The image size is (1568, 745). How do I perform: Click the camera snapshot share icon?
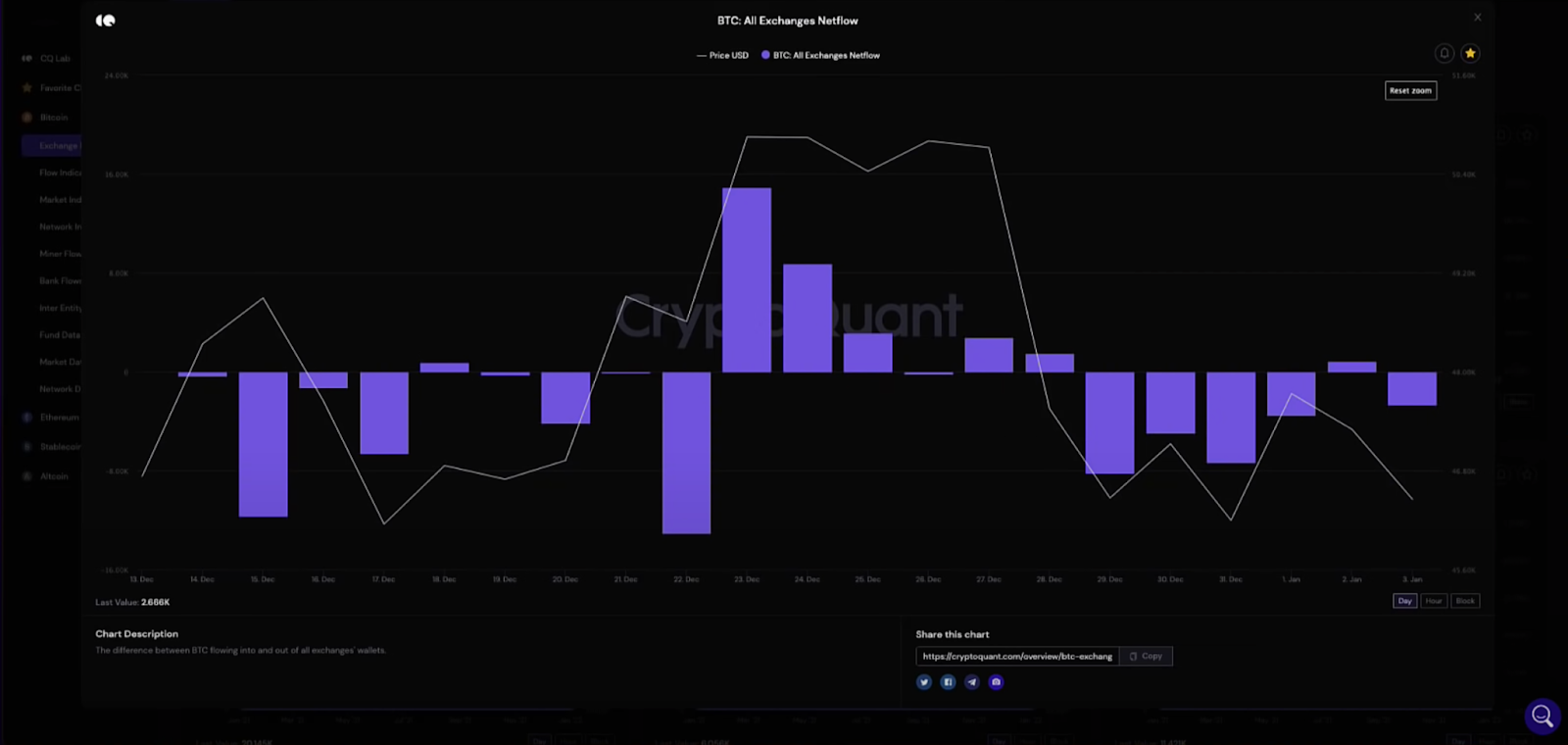point(996,682)
